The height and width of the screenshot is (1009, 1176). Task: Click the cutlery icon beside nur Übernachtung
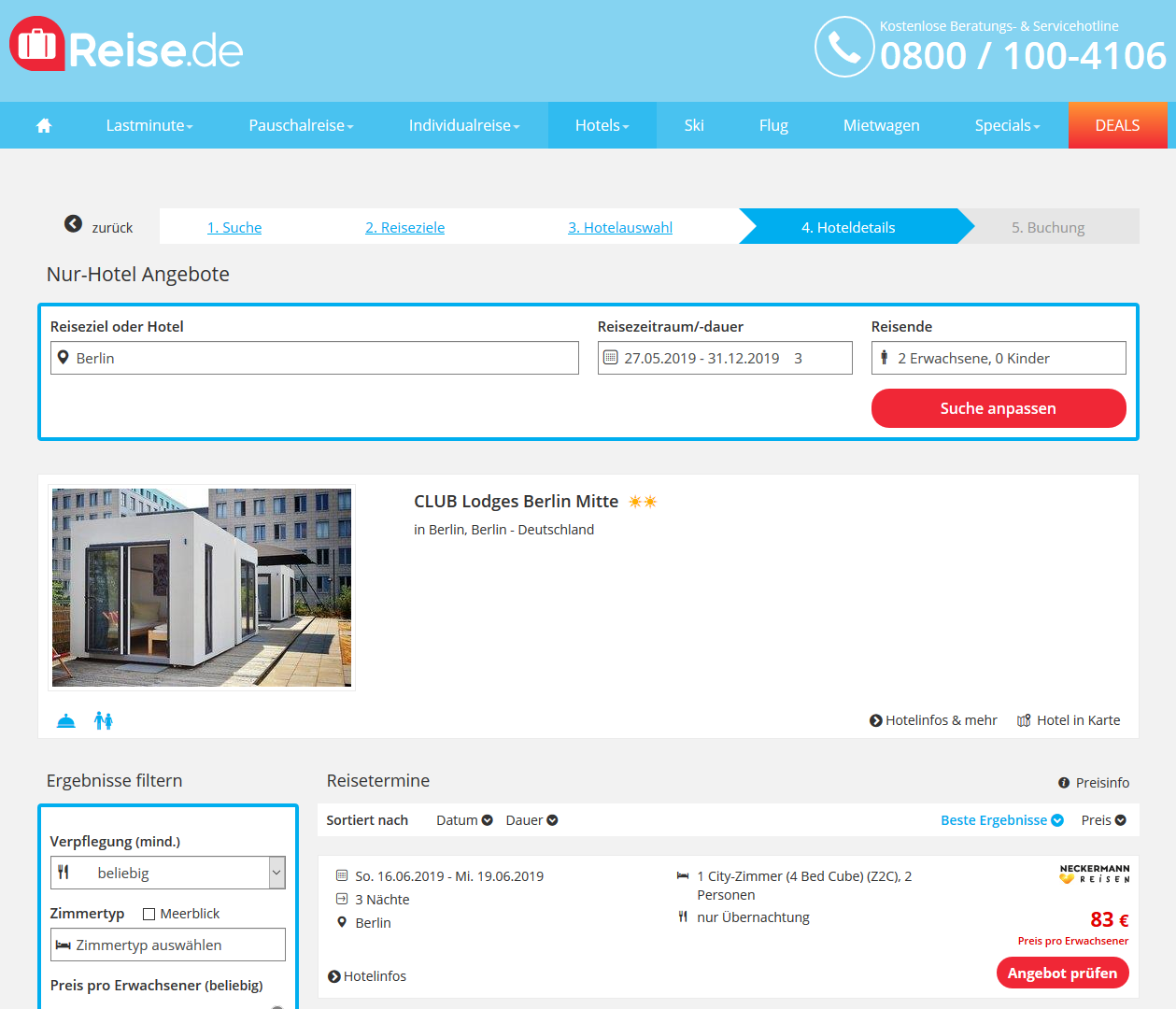click(683, 917)
